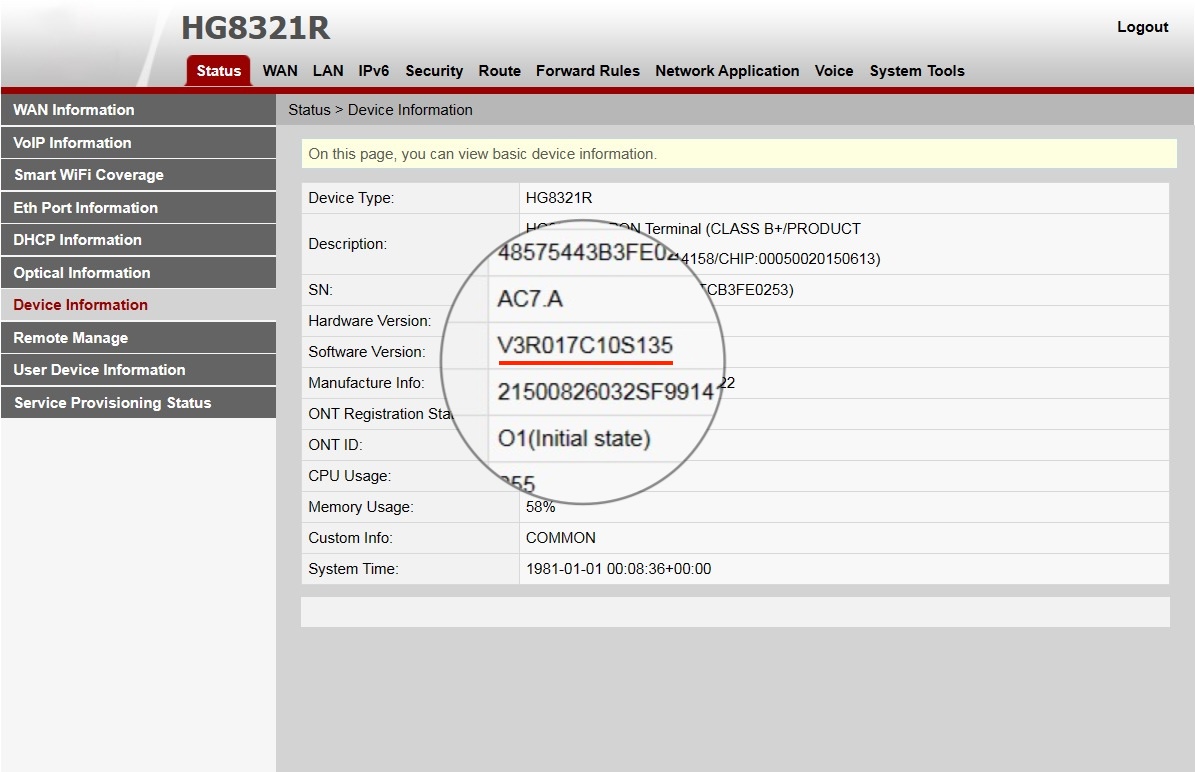
Task: Click the Logout link
Action: pyautogui.click(x=1142, y=27)
